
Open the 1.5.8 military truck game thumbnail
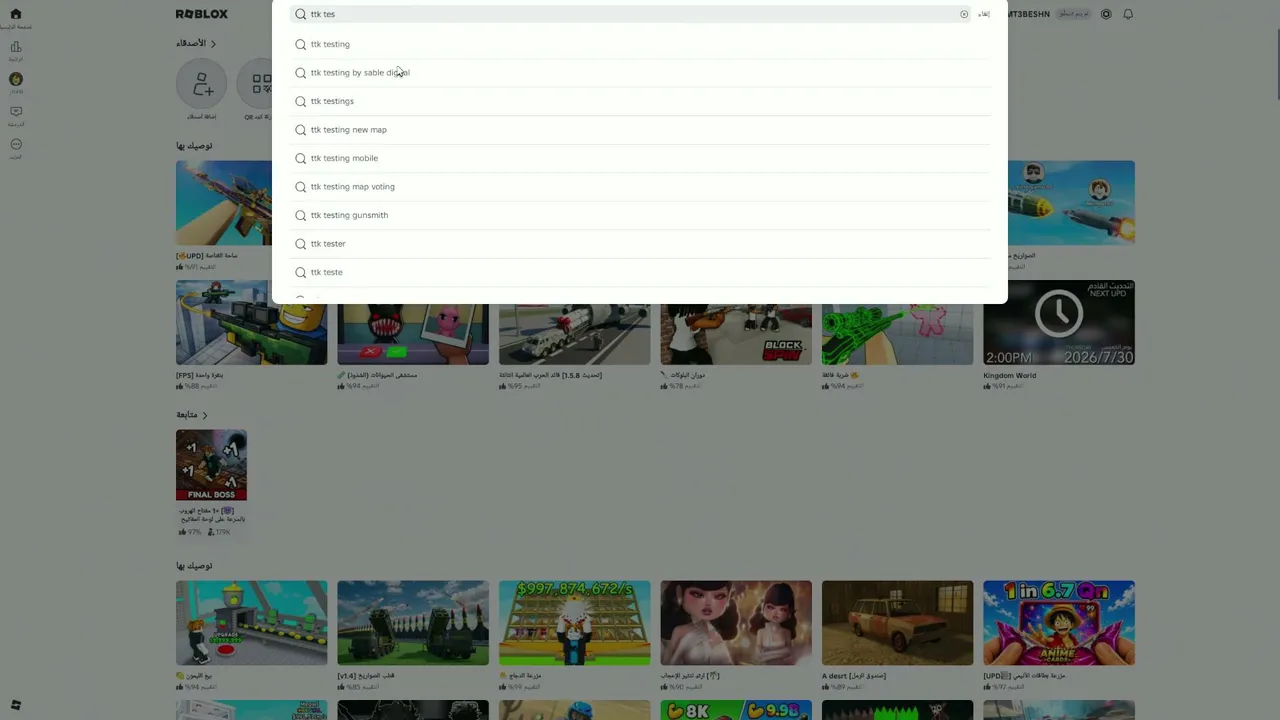click(x=574, y=334)
